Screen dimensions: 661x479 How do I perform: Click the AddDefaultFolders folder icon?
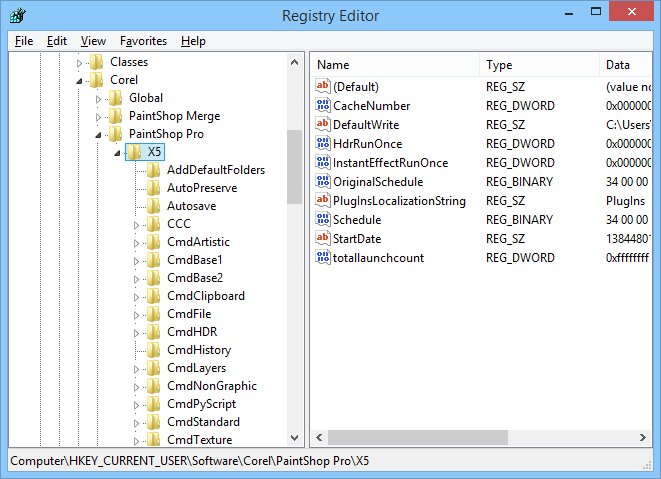[153, 170]
